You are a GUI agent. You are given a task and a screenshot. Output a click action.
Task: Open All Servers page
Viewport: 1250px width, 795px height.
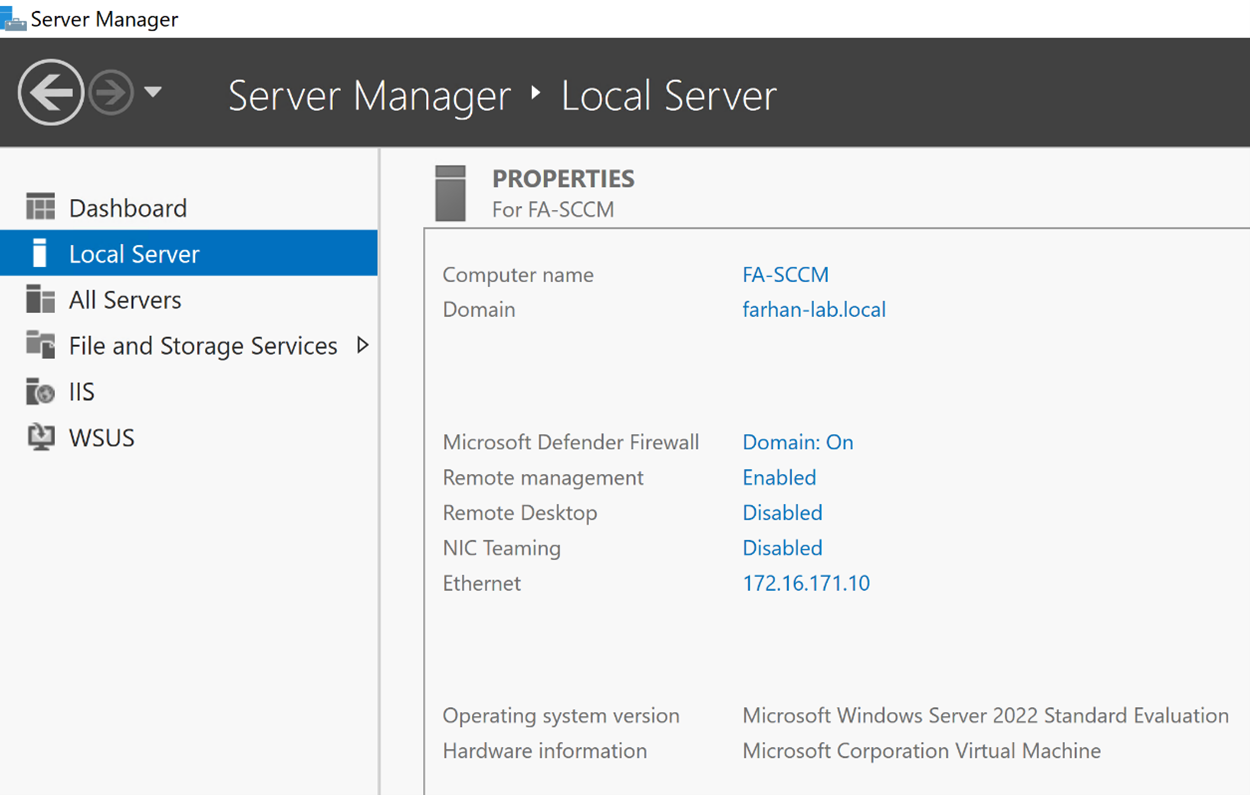(125, 300)
